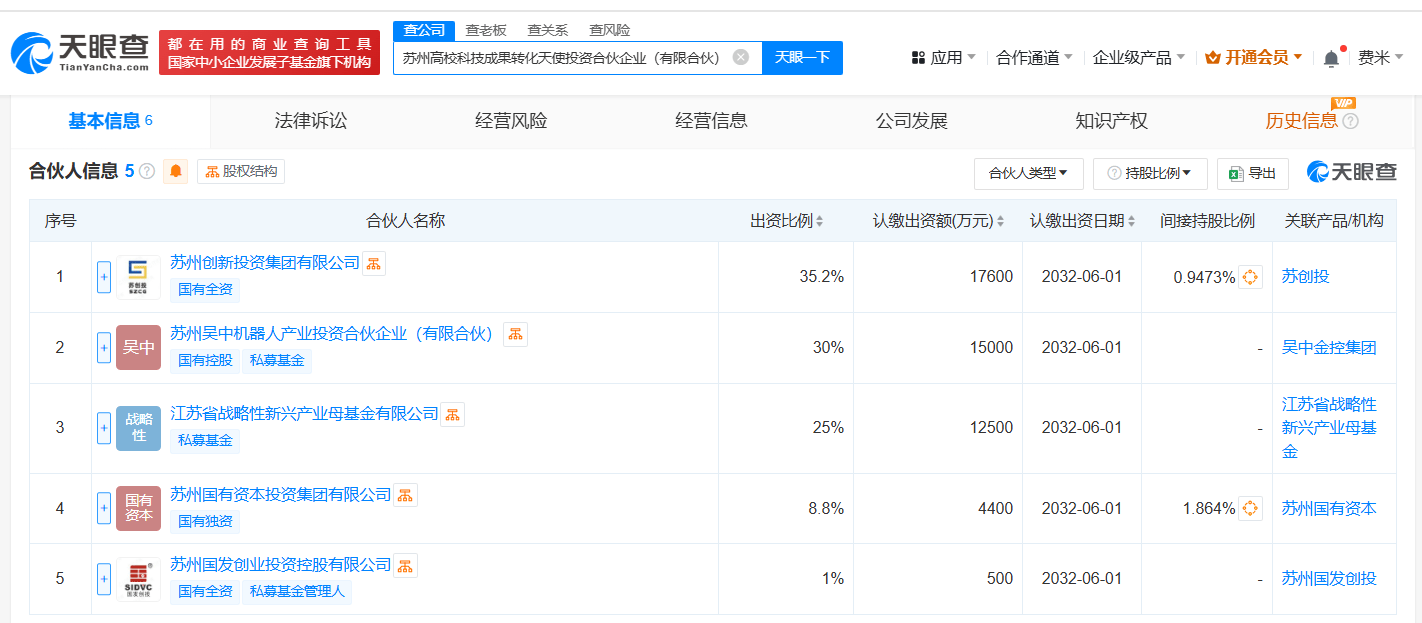Select the 查老板 search tab
Image resolution: width=1422 pixels, height=623 pixels.
486,30
